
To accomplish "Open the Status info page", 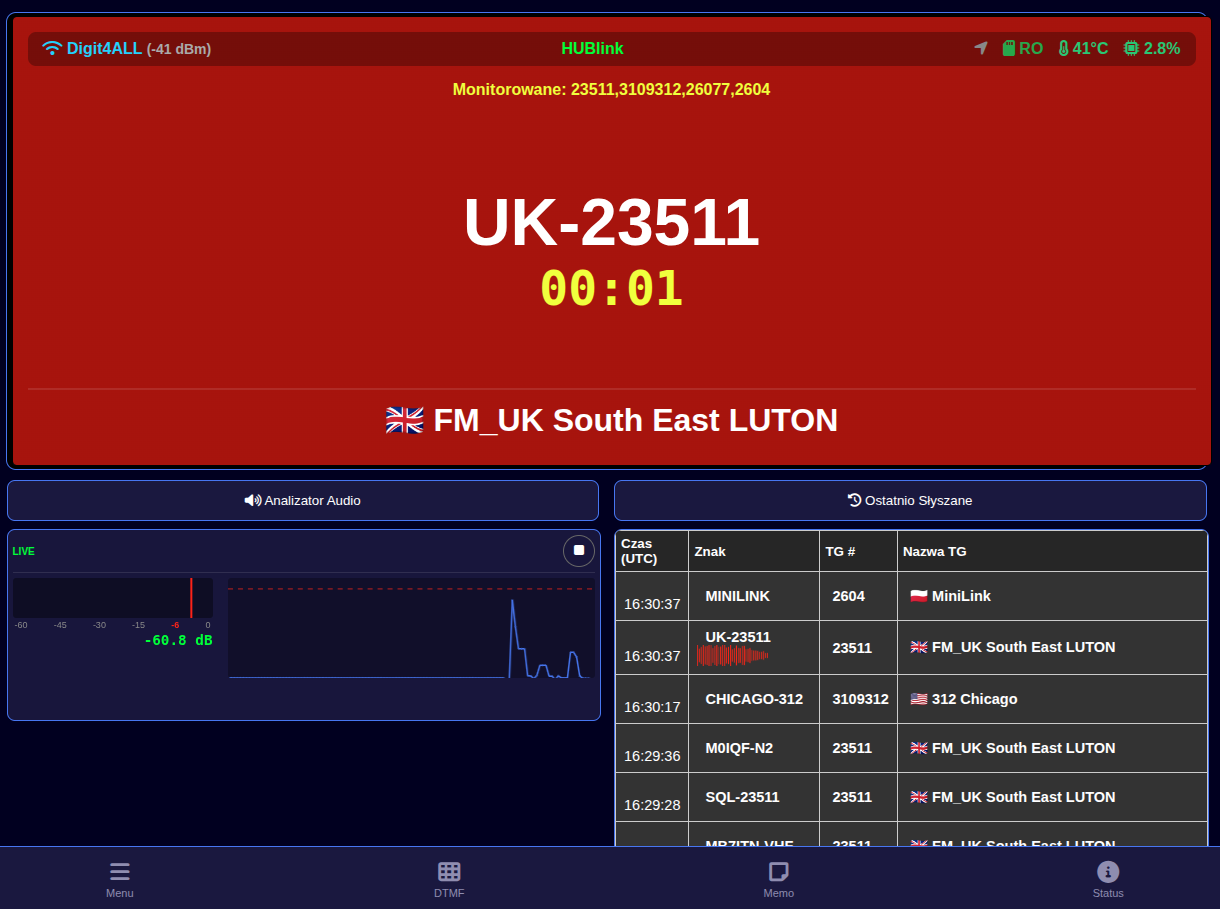I will (1107, 878).
